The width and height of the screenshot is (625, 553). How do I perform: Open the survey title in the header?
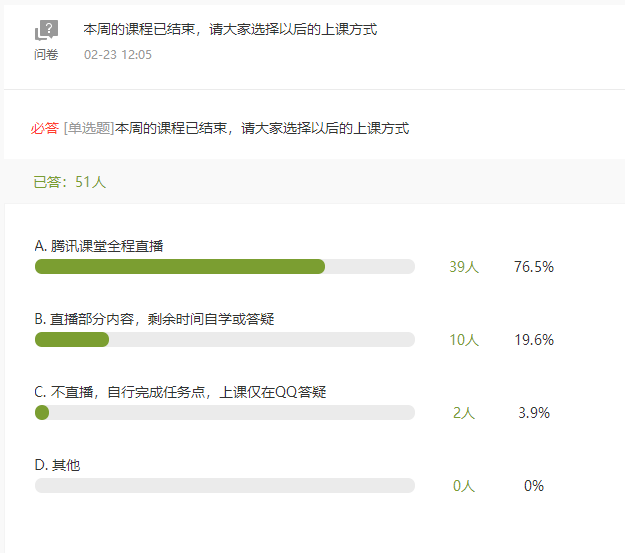coord(230,30)
